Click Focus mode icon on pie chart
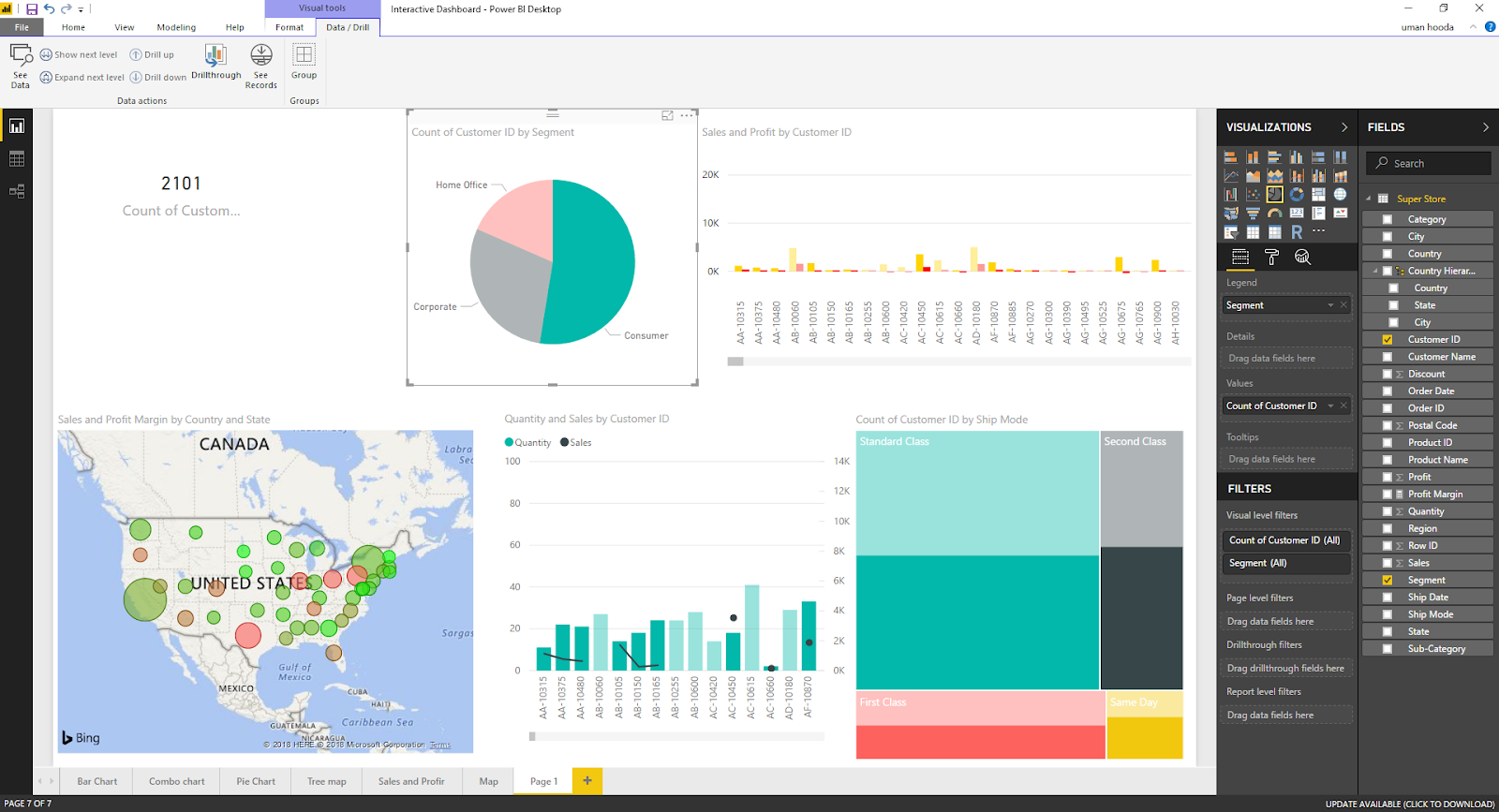Viewport: 1499px width, 812px height. (x=668, y=115)
